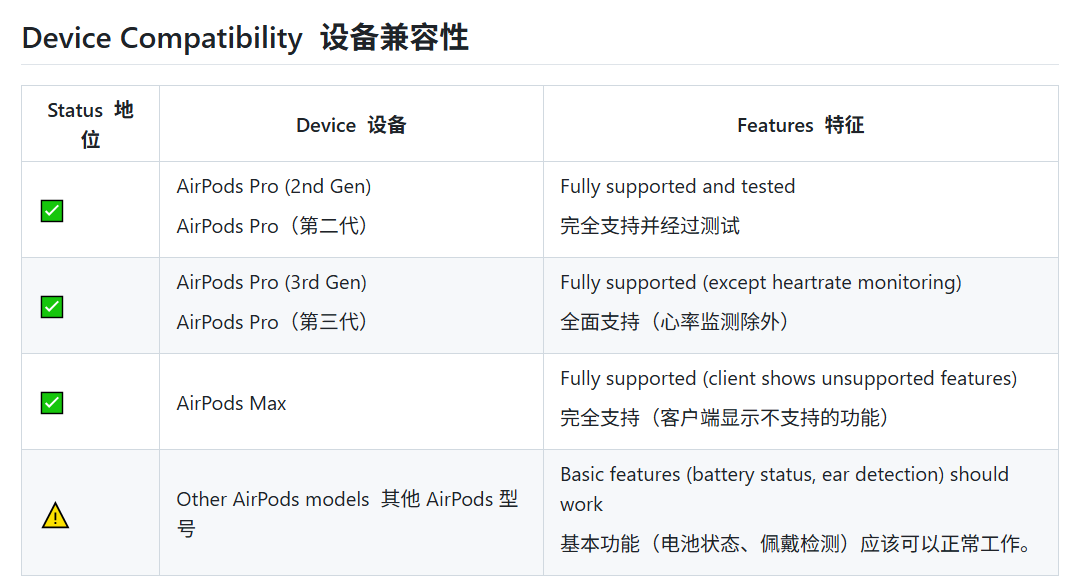Click the "AirPods Pro (2nd Gen)" English device name
Viewport: 1070px width, 587px height.
pos(273,187)
